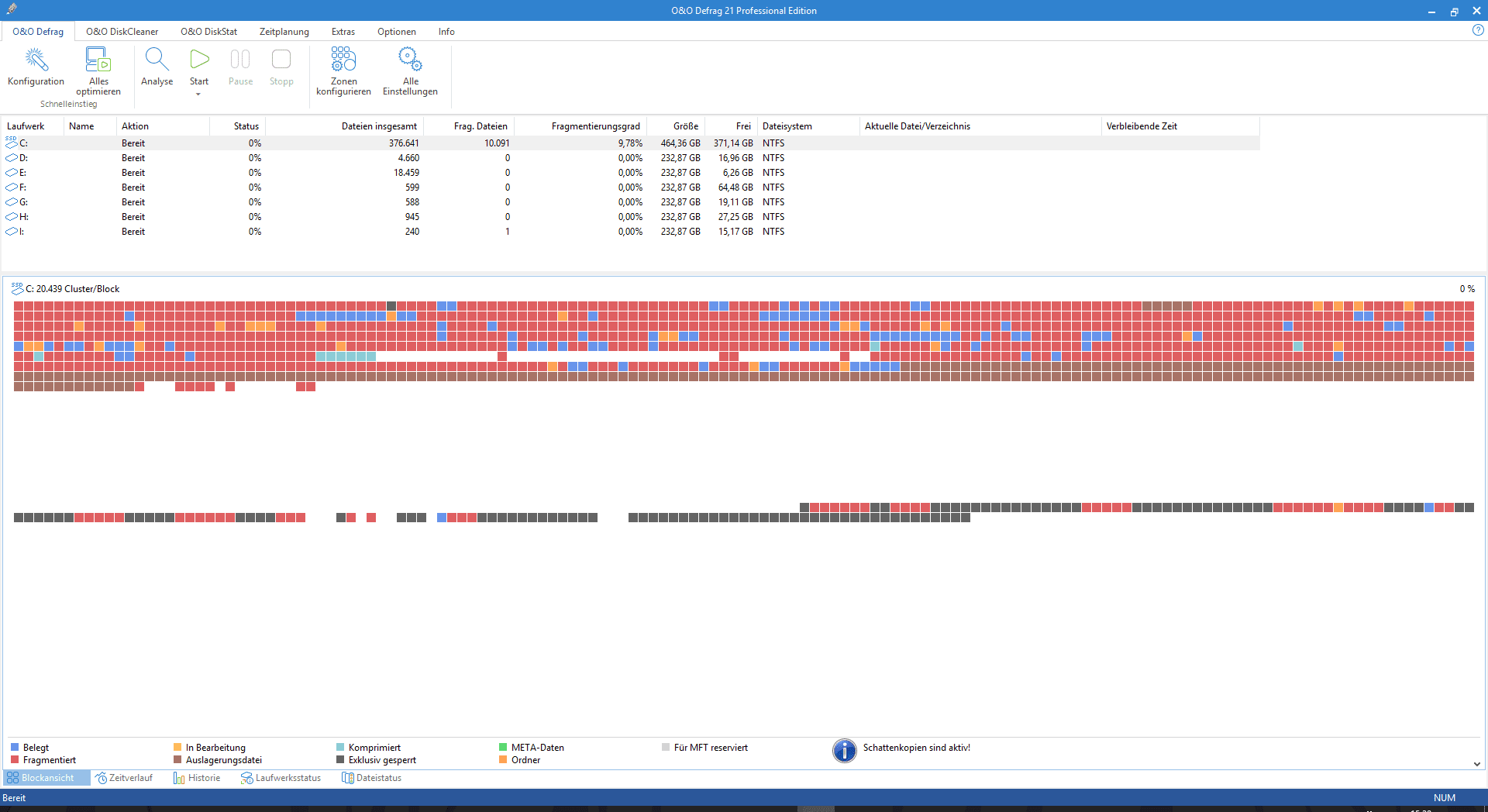
Task: Click the Stopp icon
Action: (x=281, y=60)
